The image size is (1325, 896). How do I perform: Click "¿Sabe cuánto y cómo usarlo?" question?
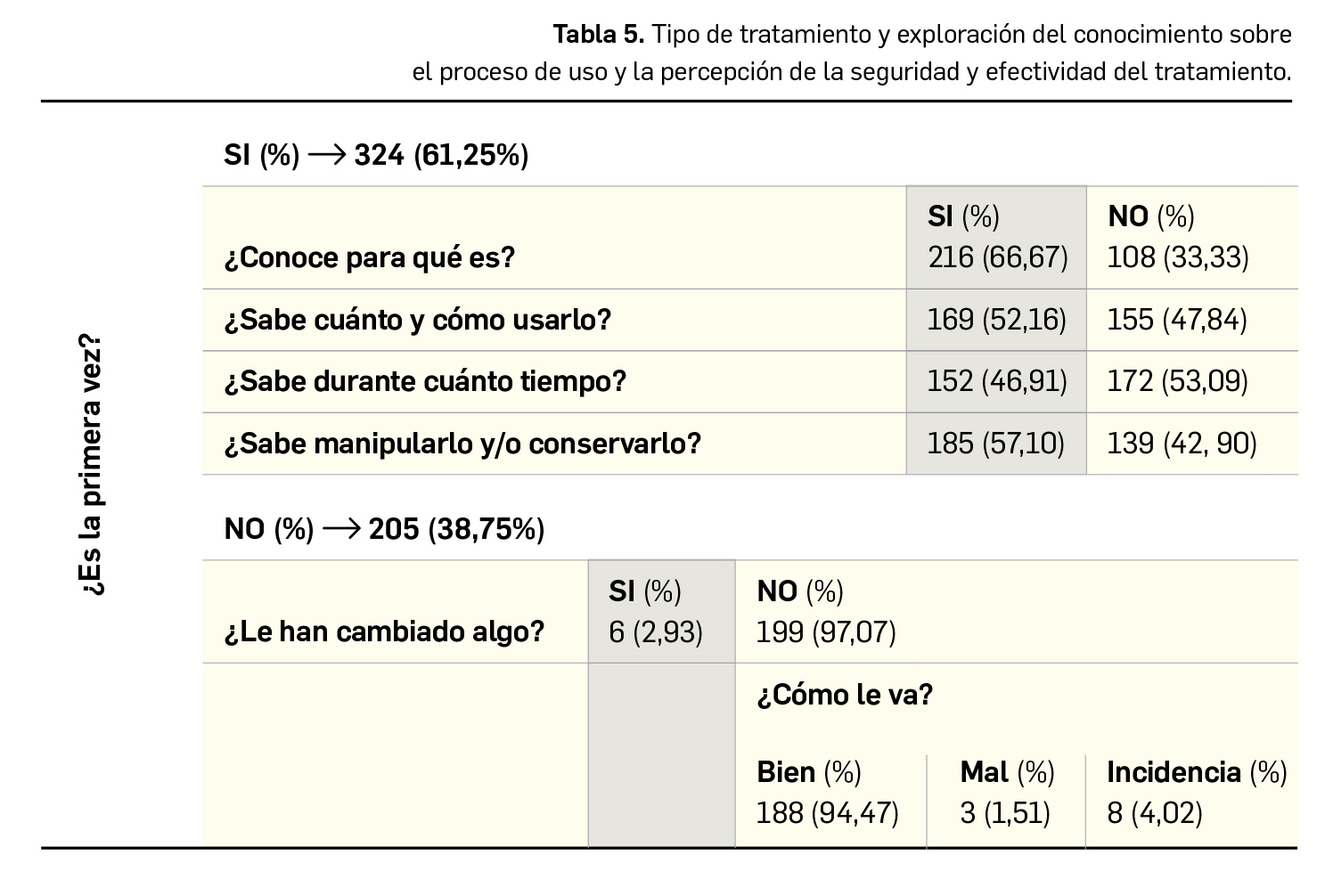418,320
